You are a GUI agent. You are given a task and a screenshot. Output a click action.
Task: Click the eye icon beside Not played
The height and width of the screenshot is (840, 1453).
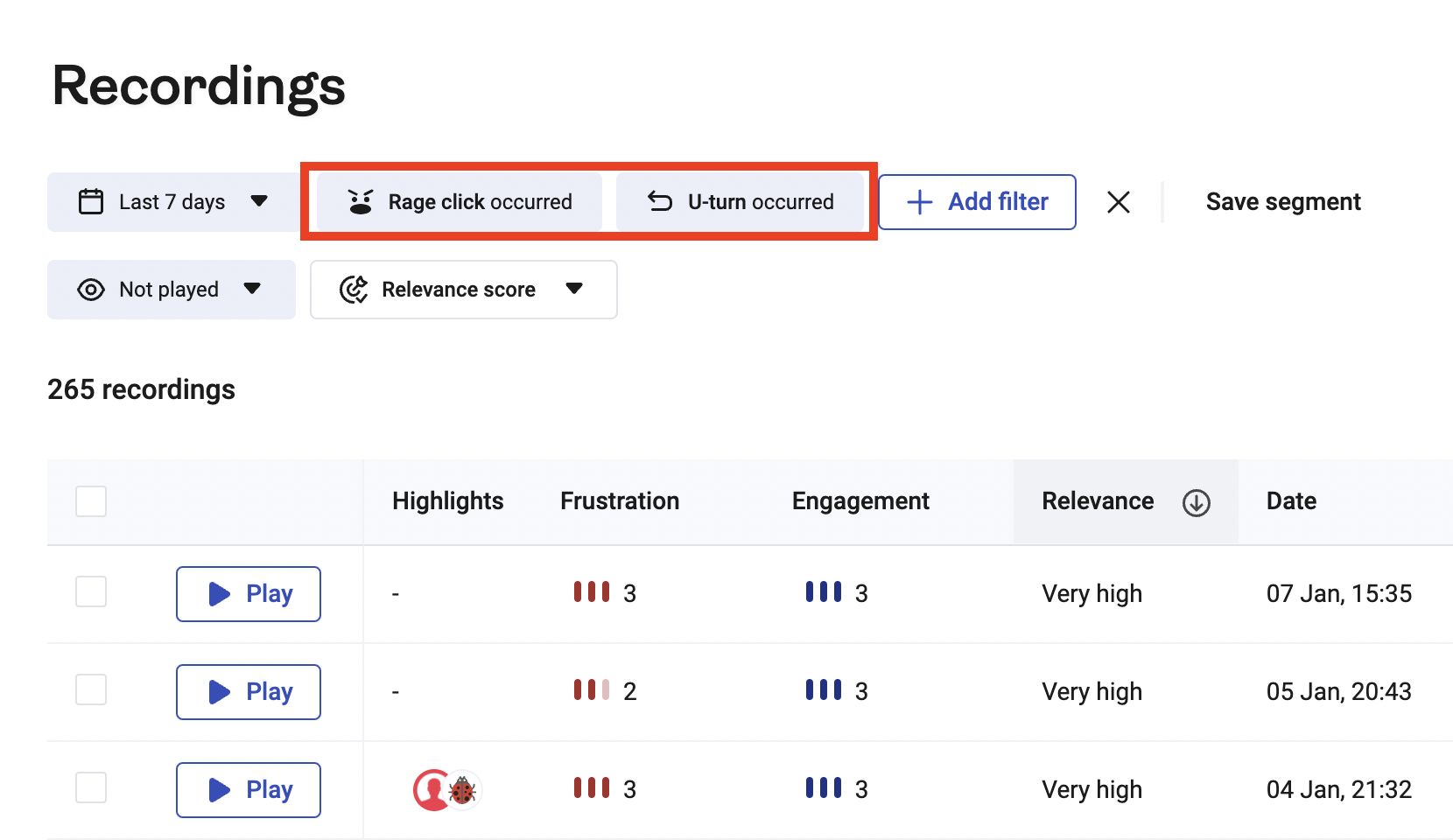(x=91, y=290)
